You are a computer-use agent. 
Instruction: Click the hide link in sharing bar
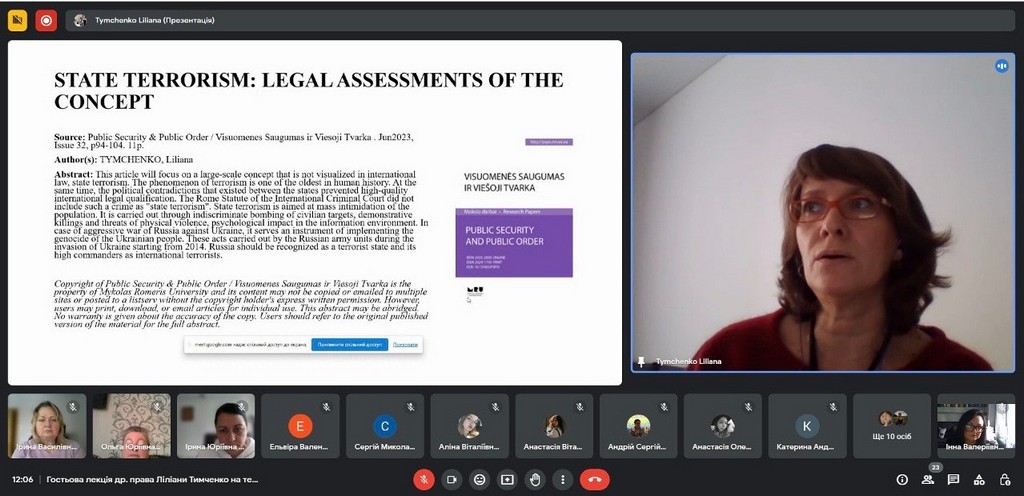tap(405, 344)
